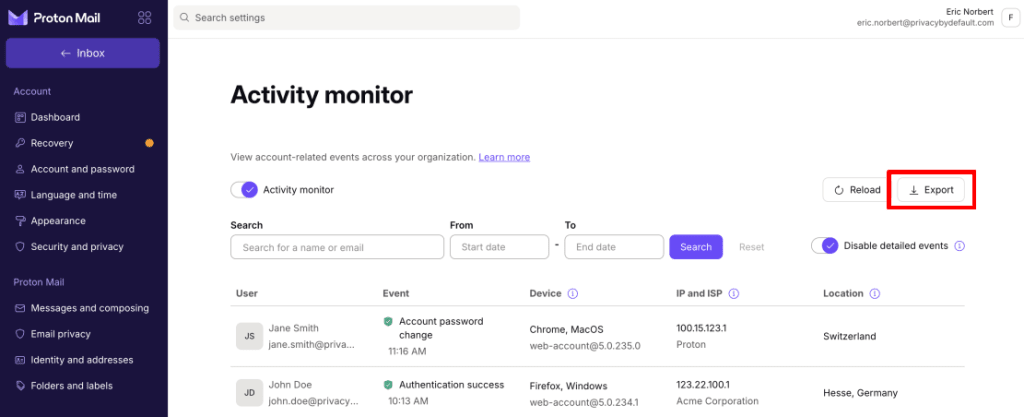
Task: Click the green shield on Authentication success
Action: tap(388, 385)
